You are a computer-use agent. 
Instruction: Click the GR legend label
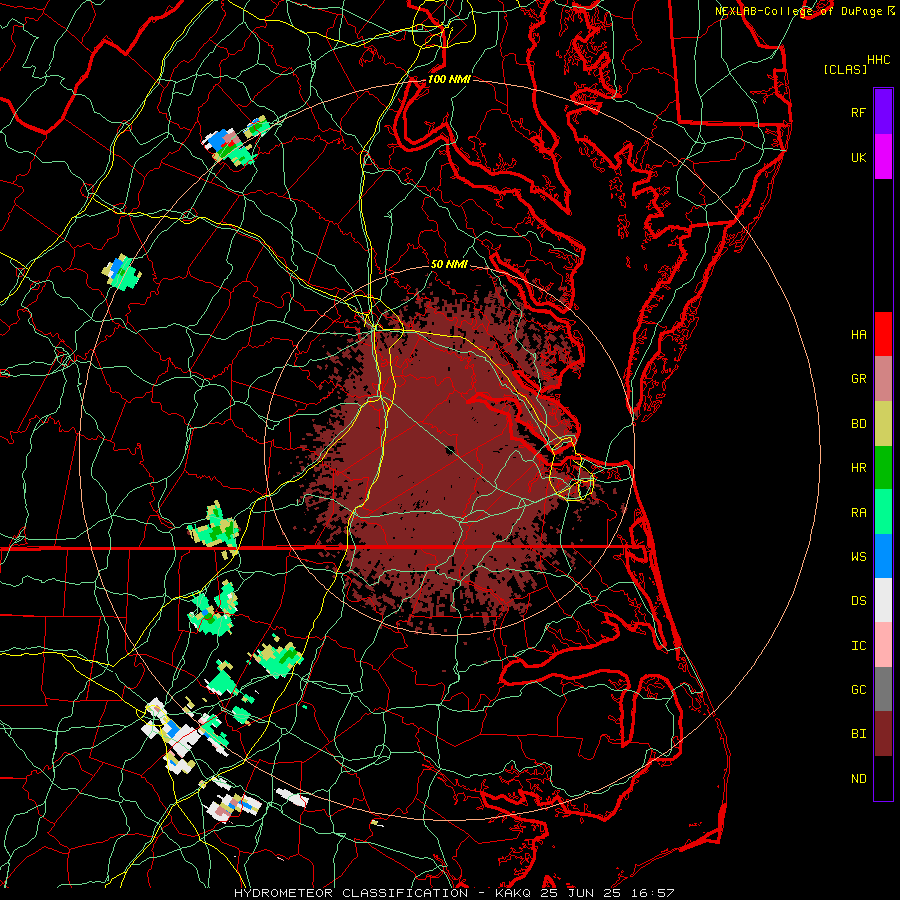859,378
